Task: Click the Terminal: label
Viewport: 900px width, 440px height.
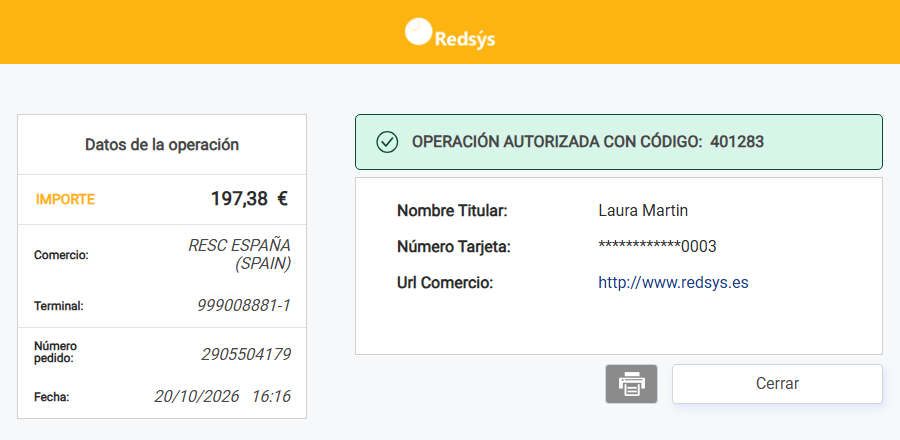Action: pyautogui.click(x=59, y=306)
